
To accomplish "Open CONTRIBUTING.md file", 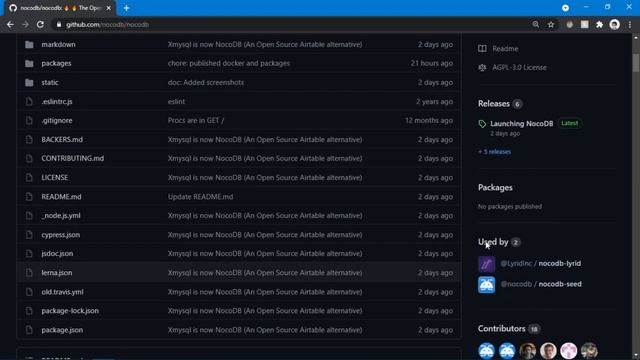I will click(73, 158).
